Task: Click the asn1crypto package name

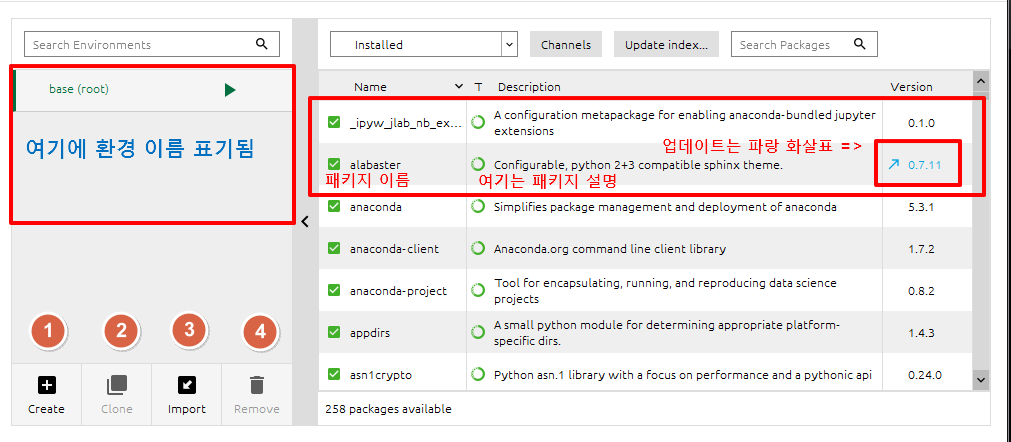Action: [380, 375]
